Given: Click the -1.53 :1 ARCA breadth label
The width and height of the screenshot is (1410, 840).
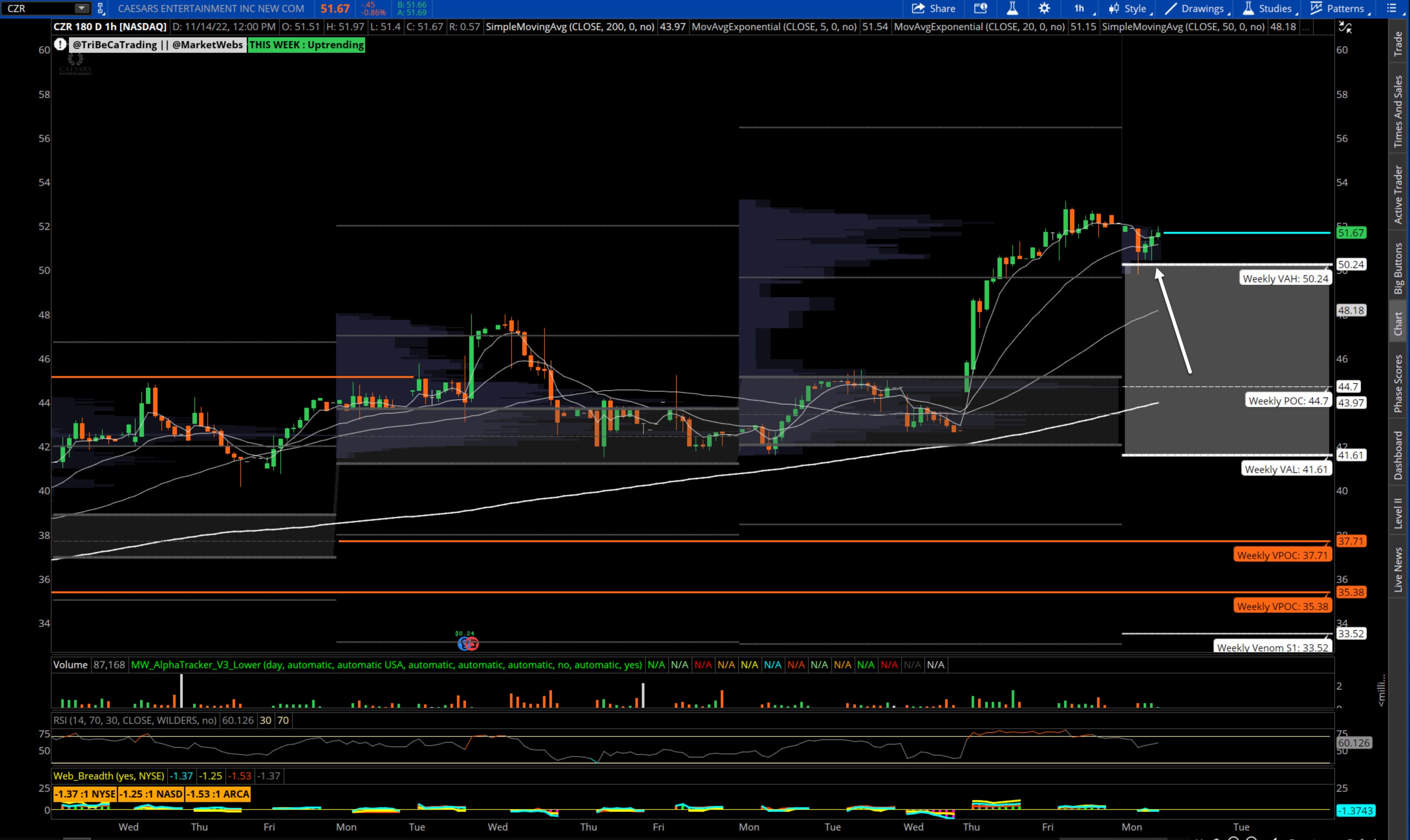Looking at the screenshot, I should 218,793.
